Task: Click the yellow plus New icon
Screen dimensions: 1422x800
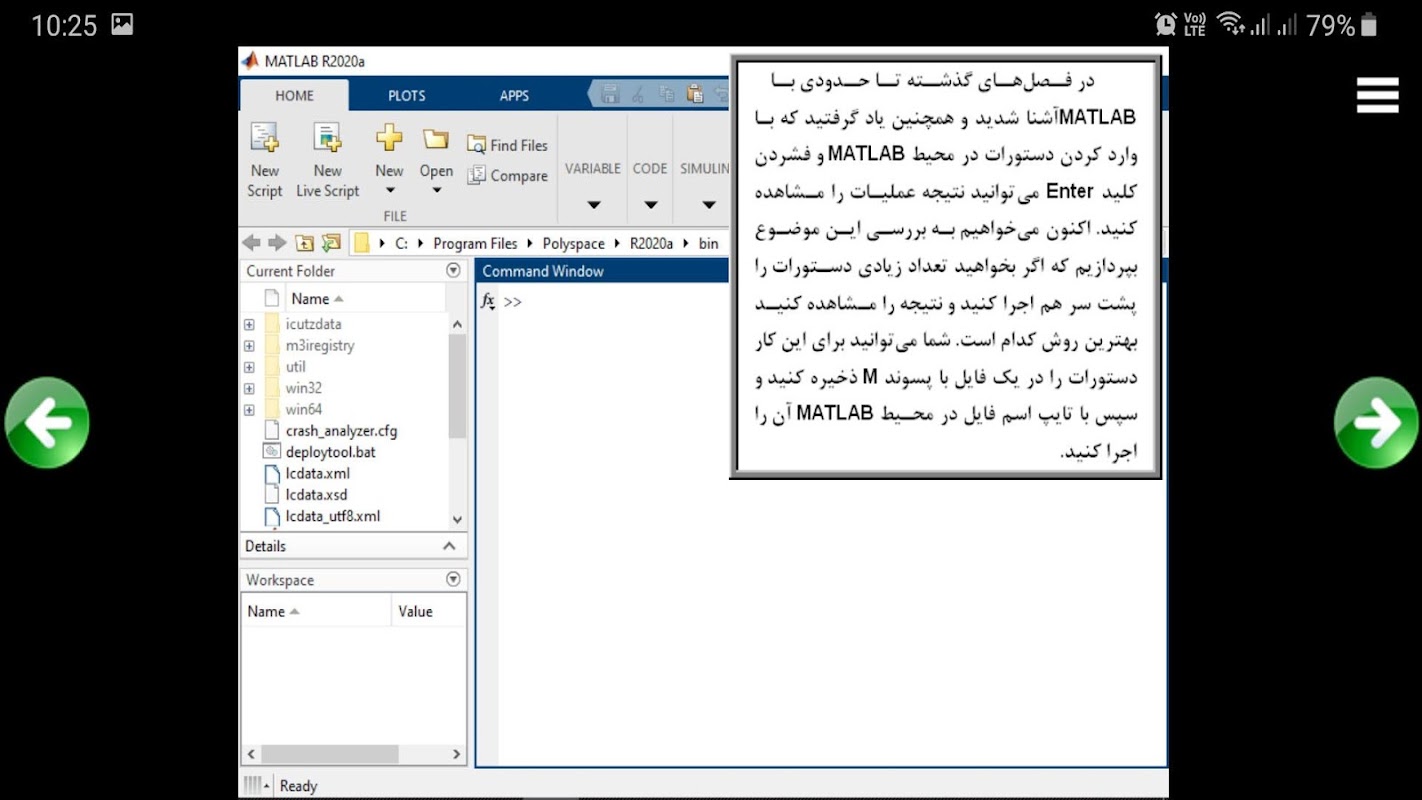Action: [x=389, y=138]
